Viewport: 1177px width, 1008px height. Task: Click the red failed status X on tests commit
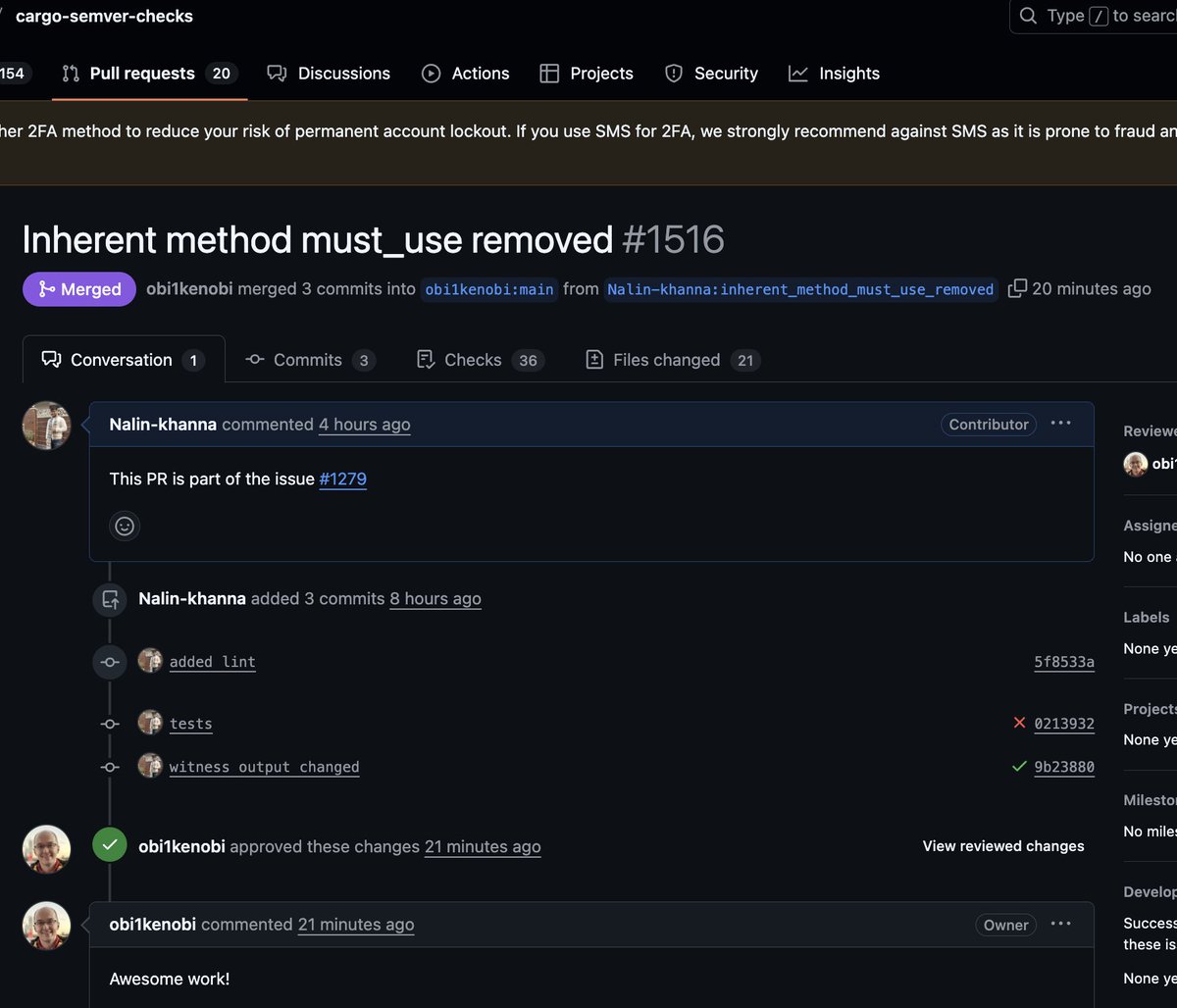coord(1019,723)
